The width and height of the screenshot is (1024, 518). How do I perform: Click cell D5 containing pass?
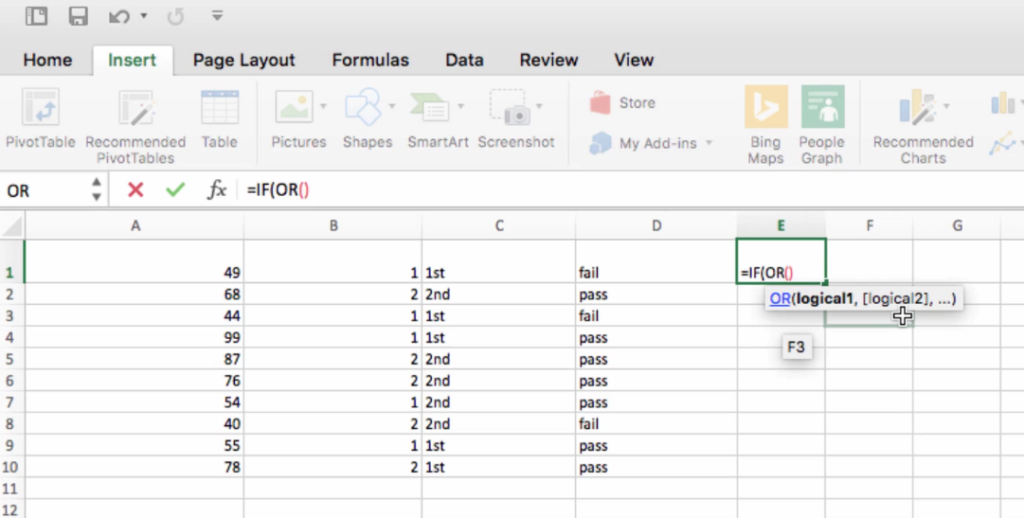(x=656, y=359)
